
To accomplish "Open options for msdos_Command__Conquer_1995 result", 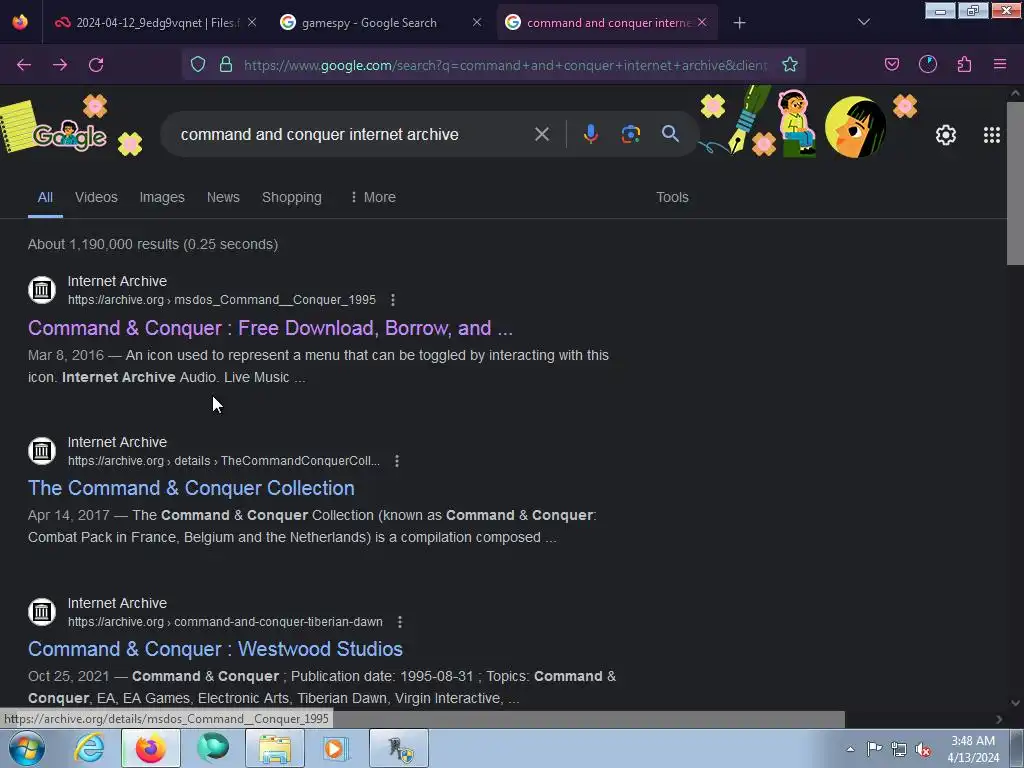I will click(x=392, y=300).
